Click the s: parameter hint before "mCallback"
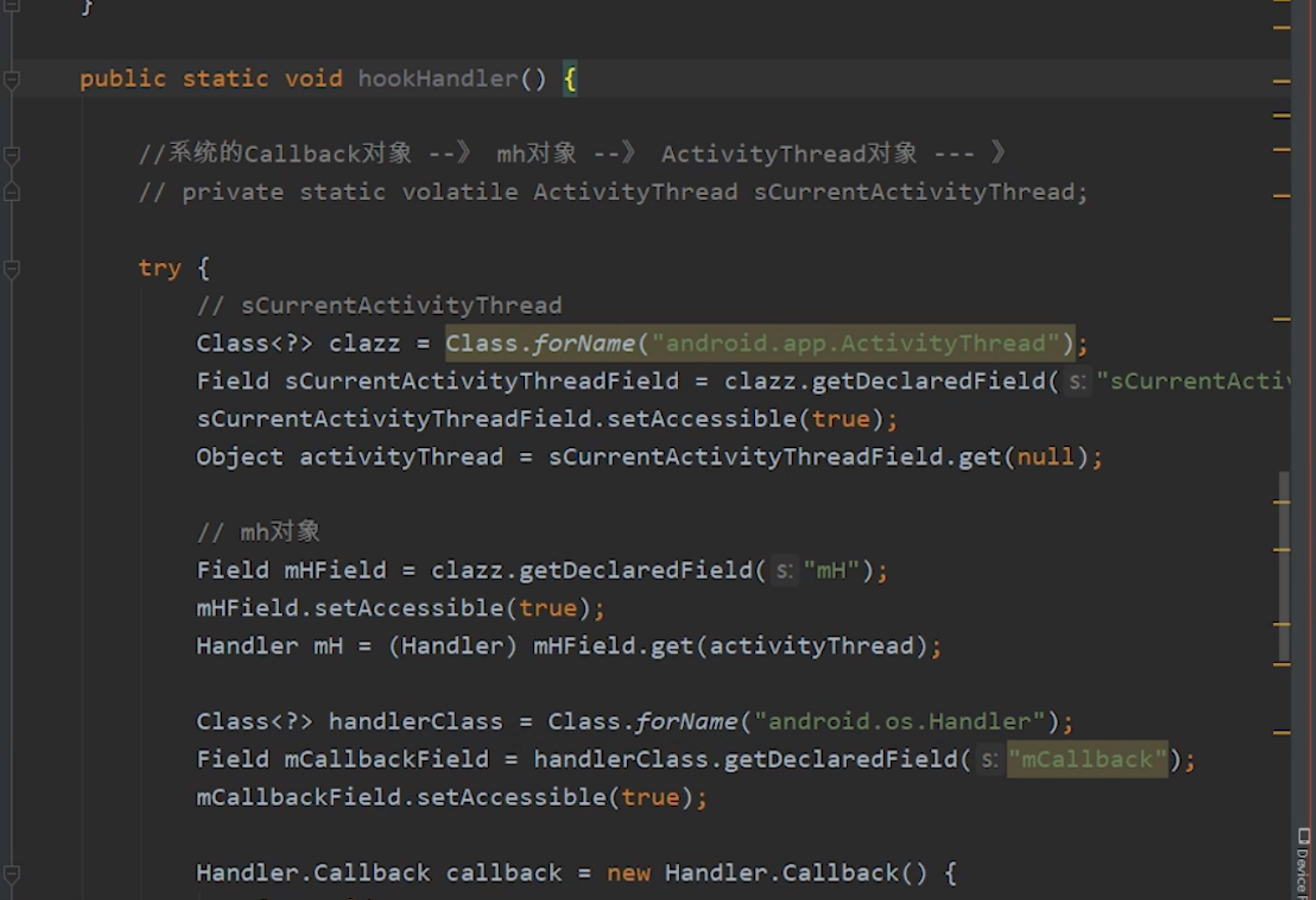Screen dimensions: 1316x900 989,760
